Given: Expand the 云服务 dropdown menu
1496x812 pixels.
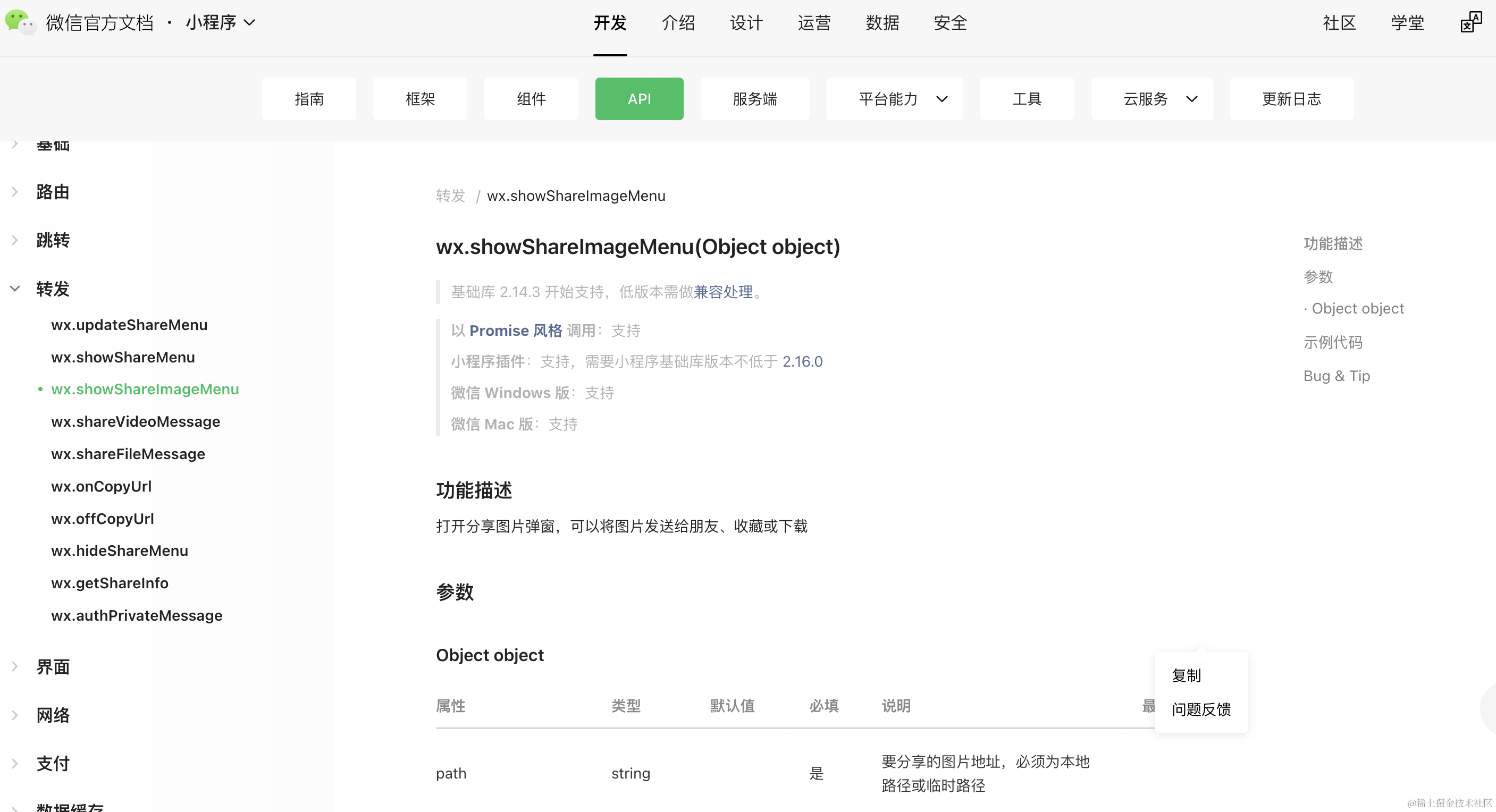Looking at the screenshot, I should pyautogui.click(x=1152, y=99).
